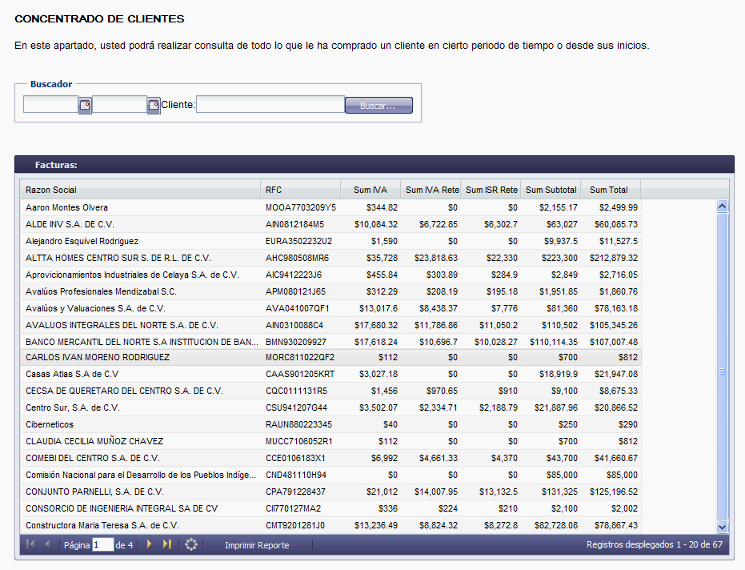The width and height of the screenshot is (745, 570).
Task: Focus the end date input field
Action: tap(119, 104)
